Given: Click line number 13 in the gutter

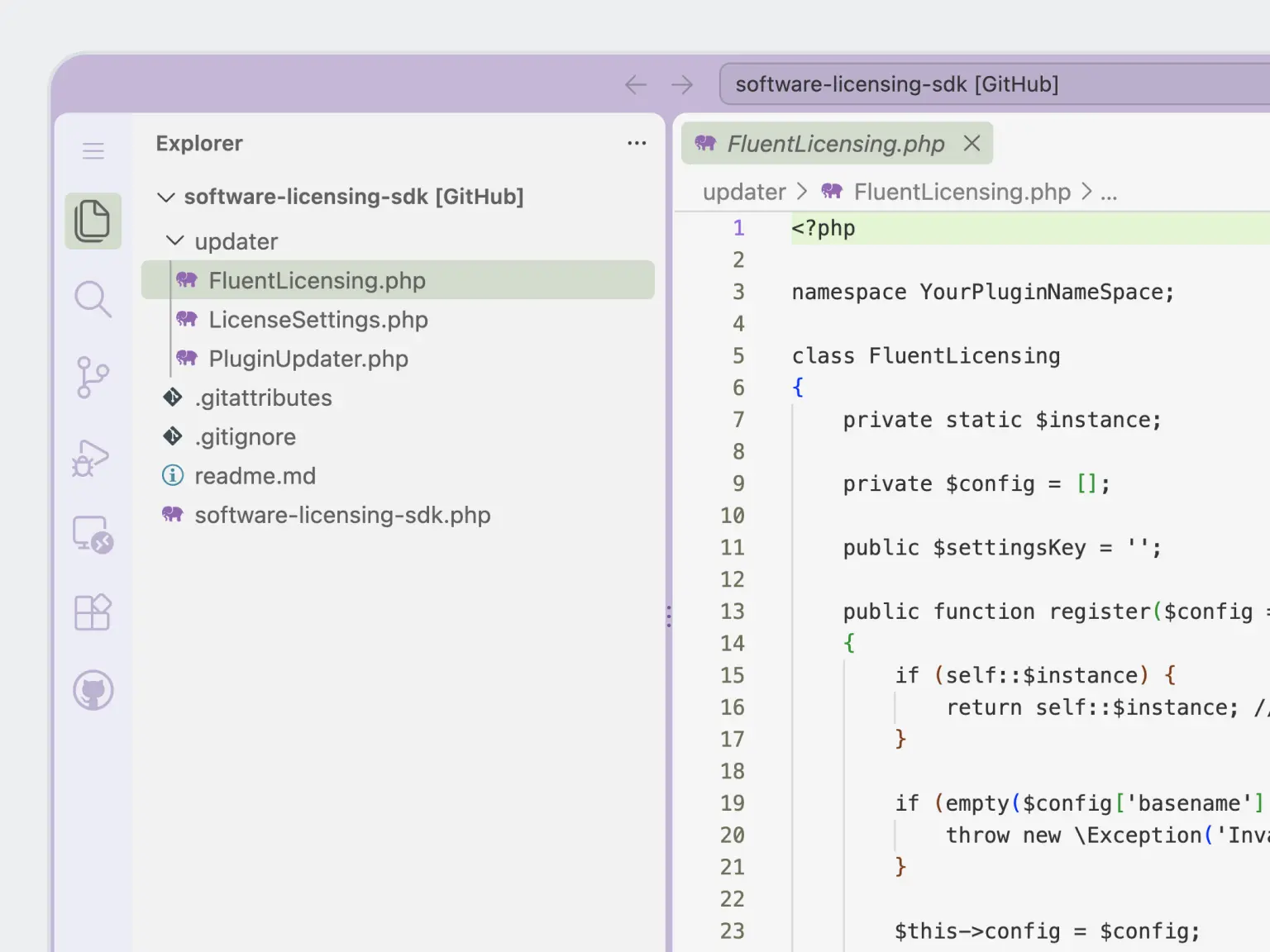Looking at the screenshot, I should click(x=733, y=612).
